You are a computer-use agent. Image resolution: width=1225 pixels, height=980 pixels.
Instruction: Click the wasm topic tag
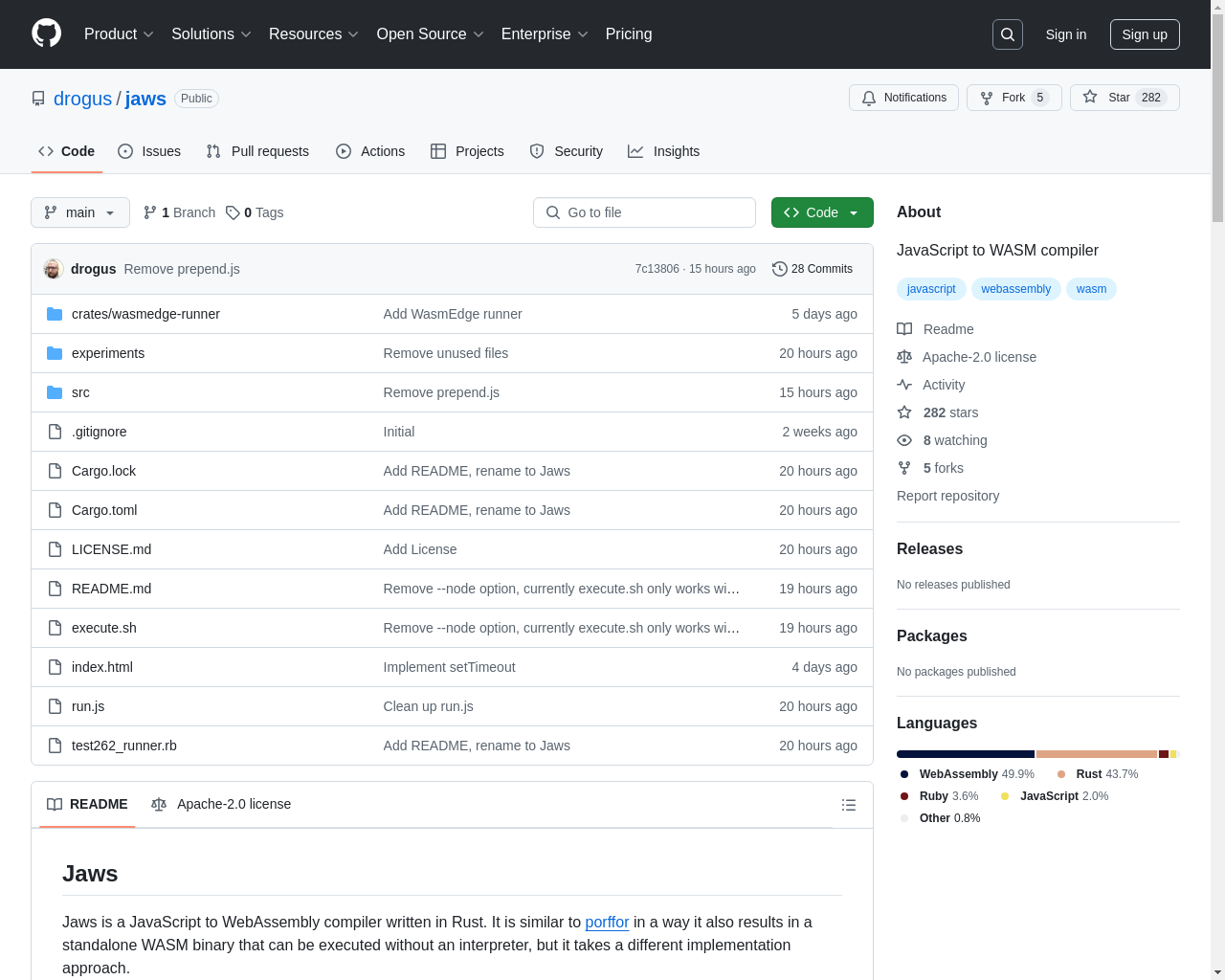[x=1091, y=289]
